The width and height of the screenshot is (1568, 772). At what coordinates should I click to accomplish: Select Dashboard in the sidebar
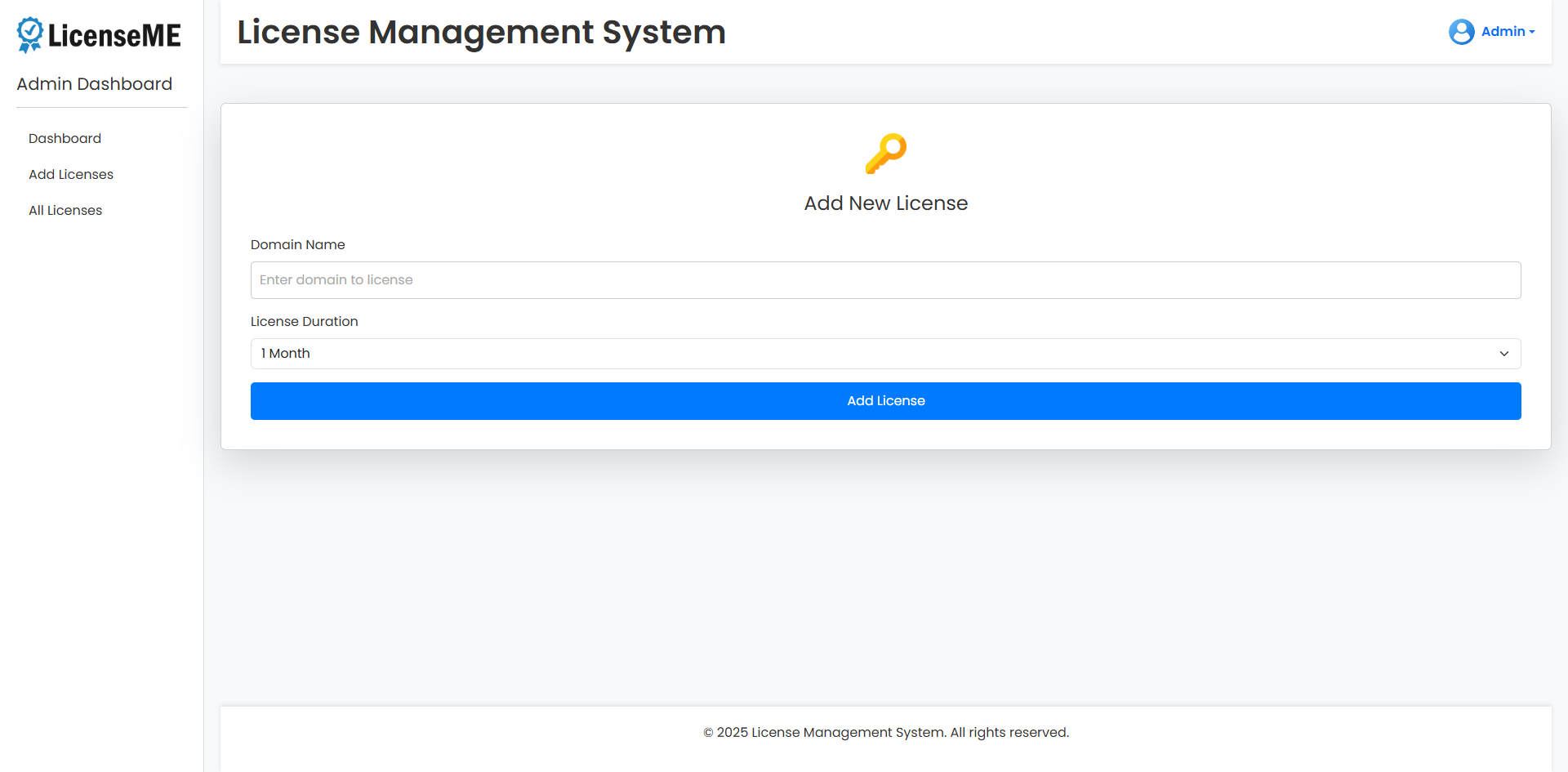(65, 138)
